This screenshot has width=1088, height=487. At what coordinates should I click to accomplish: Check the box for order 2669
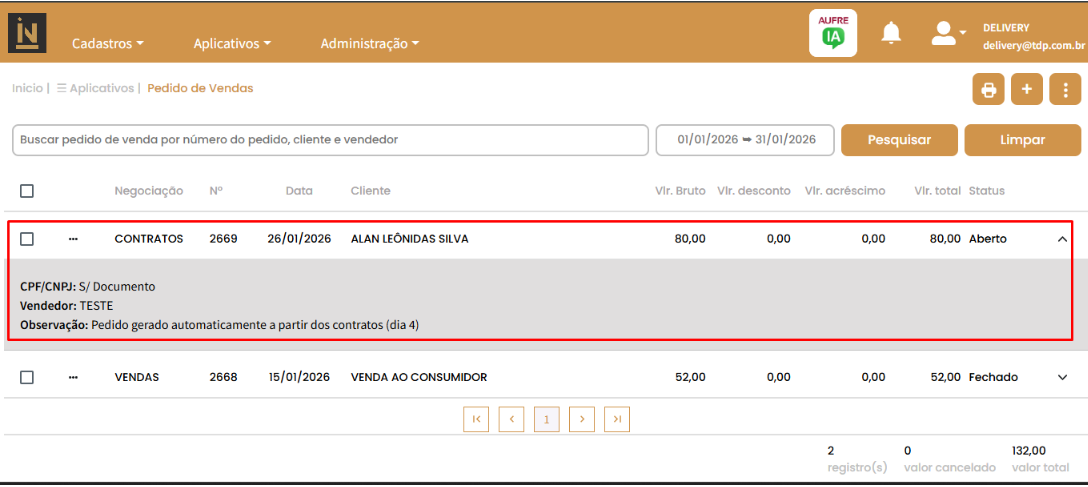click(x=27, y=239)
